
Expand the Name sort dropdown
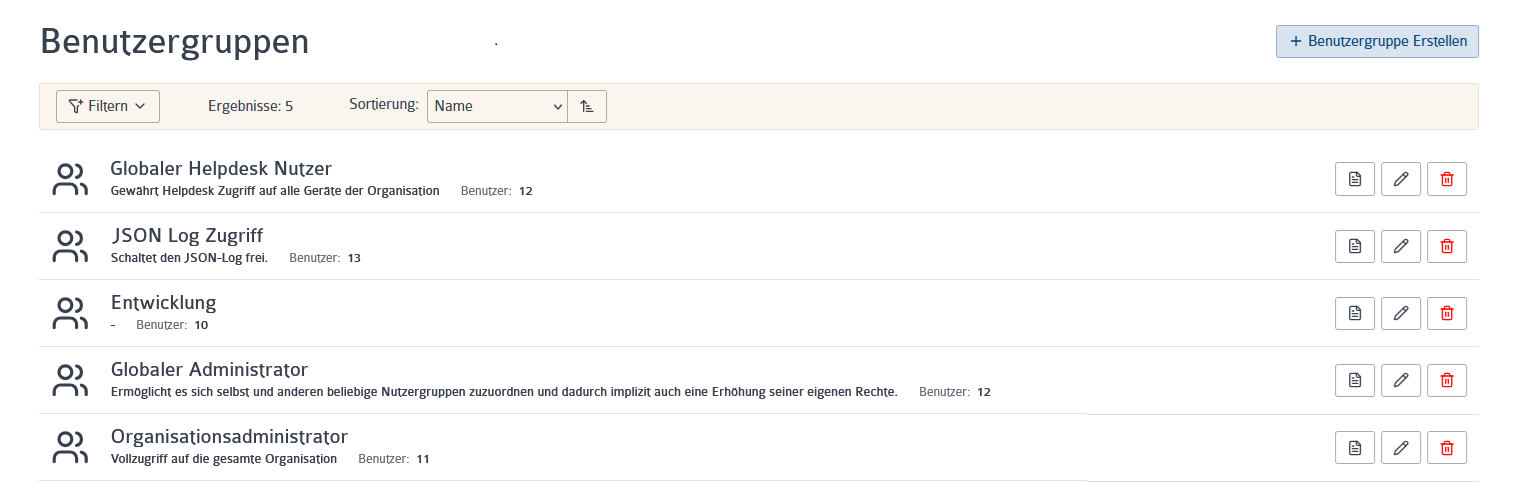tap(497, 106)
